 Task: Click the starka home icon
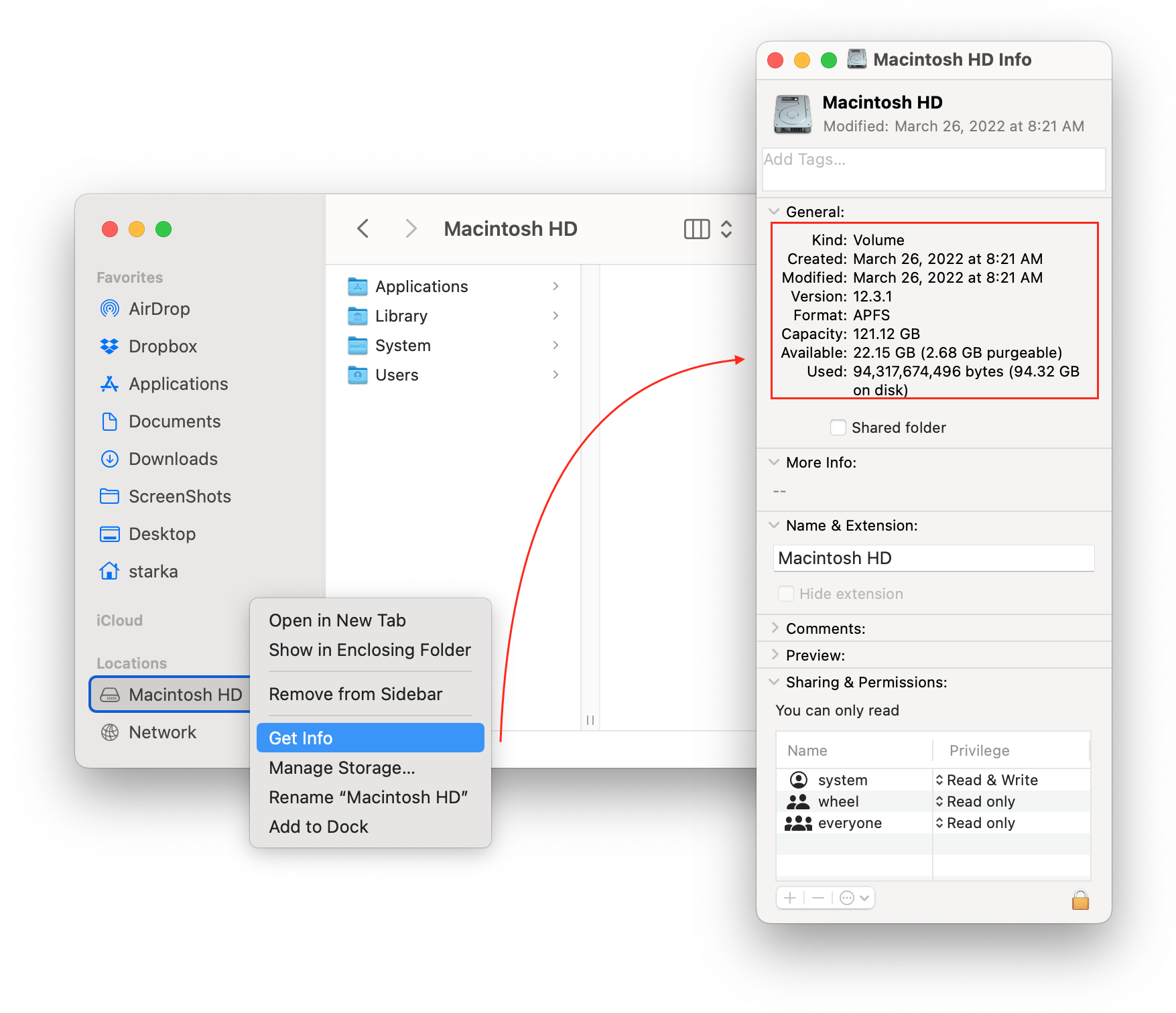coord(109,571)
